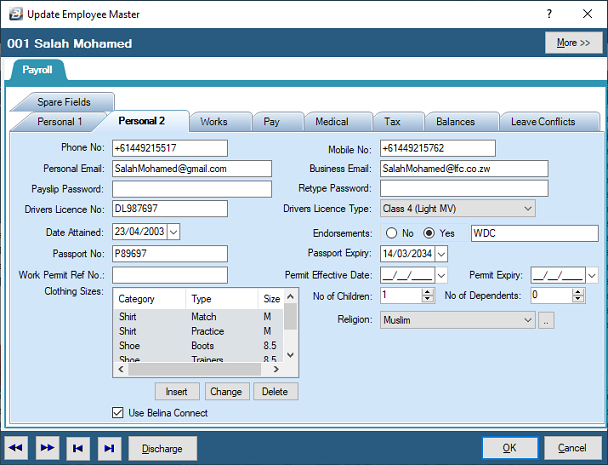
Task: Switch to Pay tab
Action: tap(271, 122)
